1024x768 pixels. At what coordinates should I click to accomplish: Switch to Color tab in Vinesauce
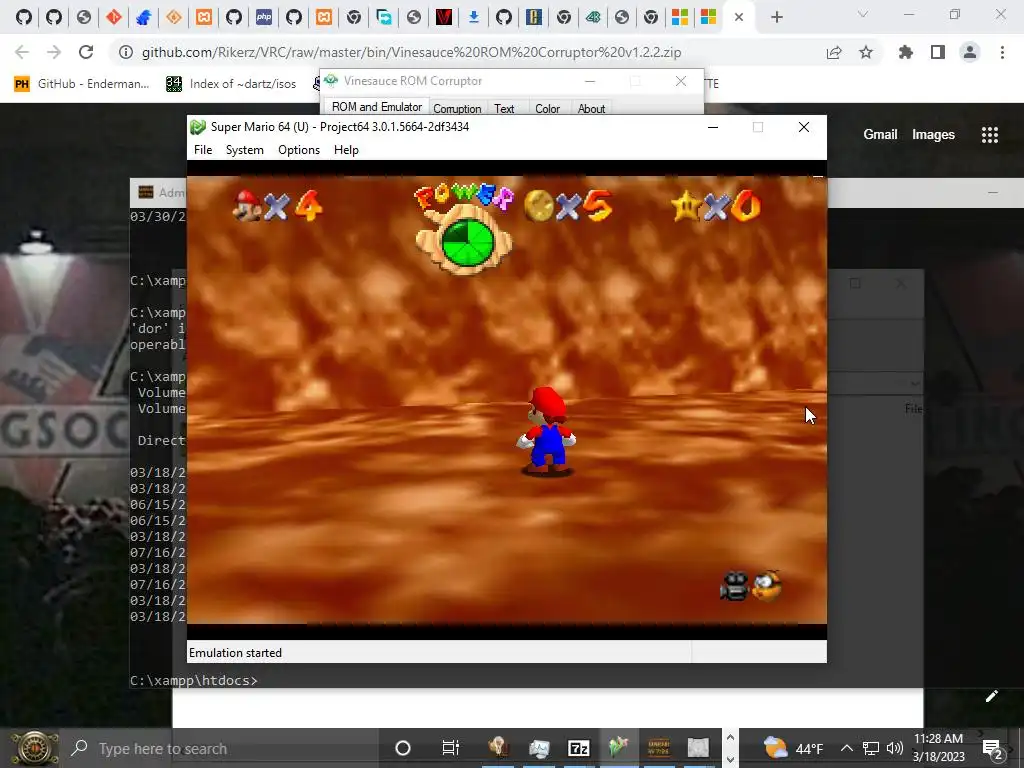click(547, 108)
